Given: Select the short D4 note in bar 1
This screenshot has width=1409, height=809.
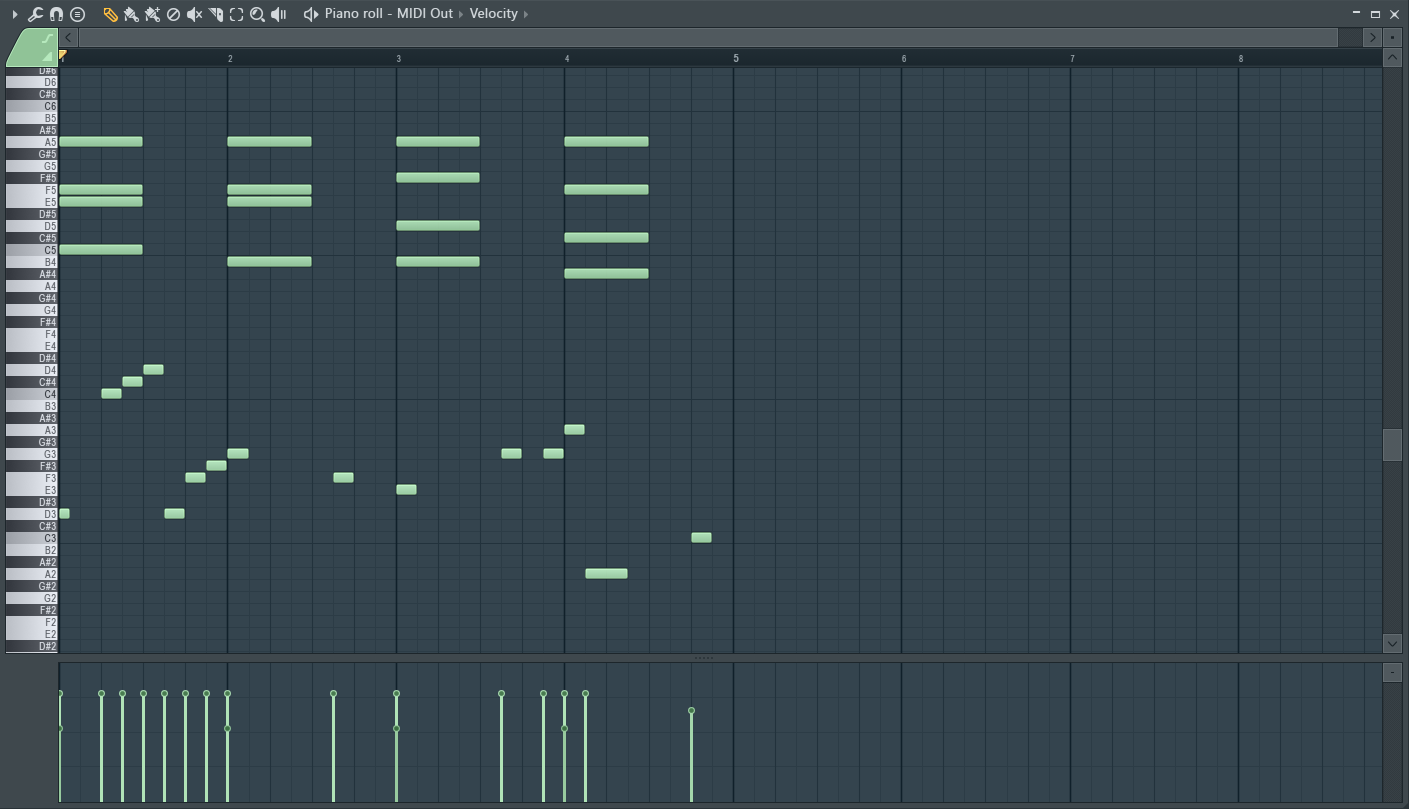Looking at the screenshot, I should click(x=153, y=370).
